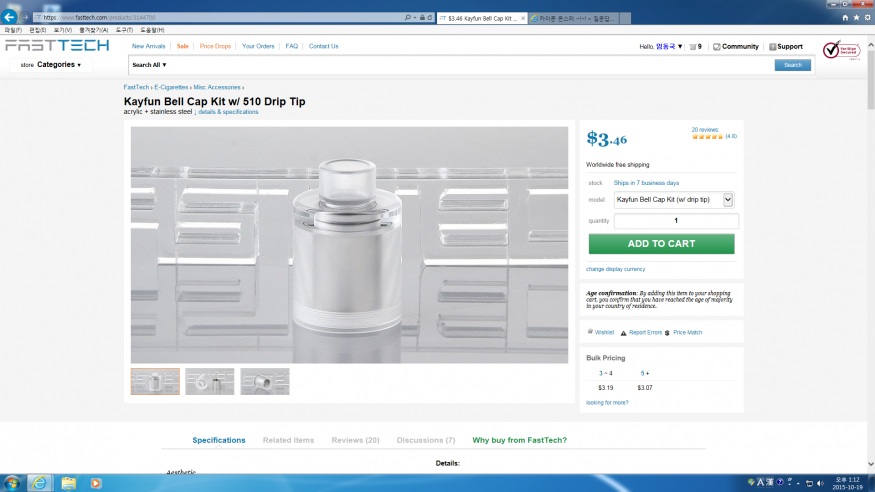Open File Explorer from the taskbar
The image size is (875, 492).
[x=69, y=483]
